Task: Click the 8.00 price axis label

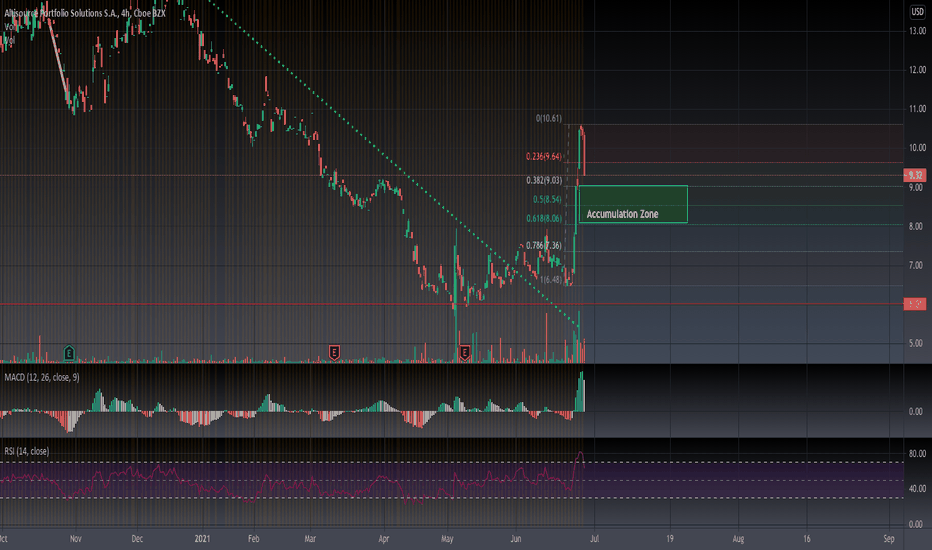Action: 917,227
